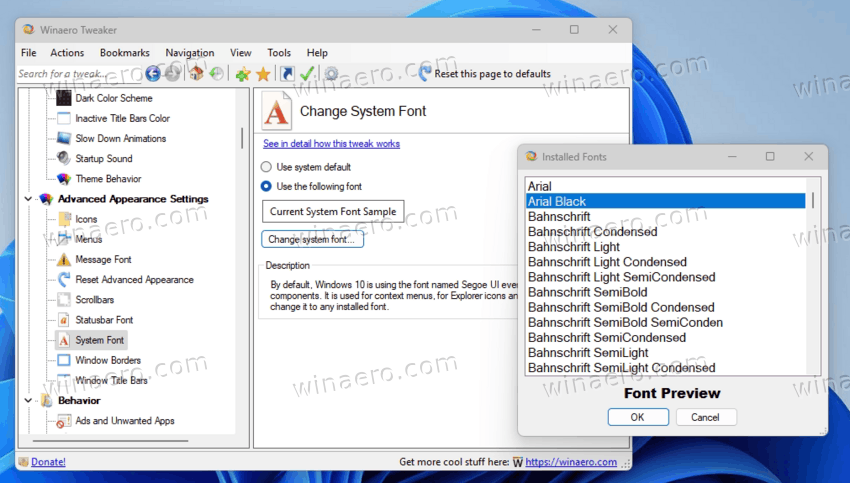Open the View menu
Image resolution: width=850 pixels, height=483 pixels.
(x=241, y=53)
